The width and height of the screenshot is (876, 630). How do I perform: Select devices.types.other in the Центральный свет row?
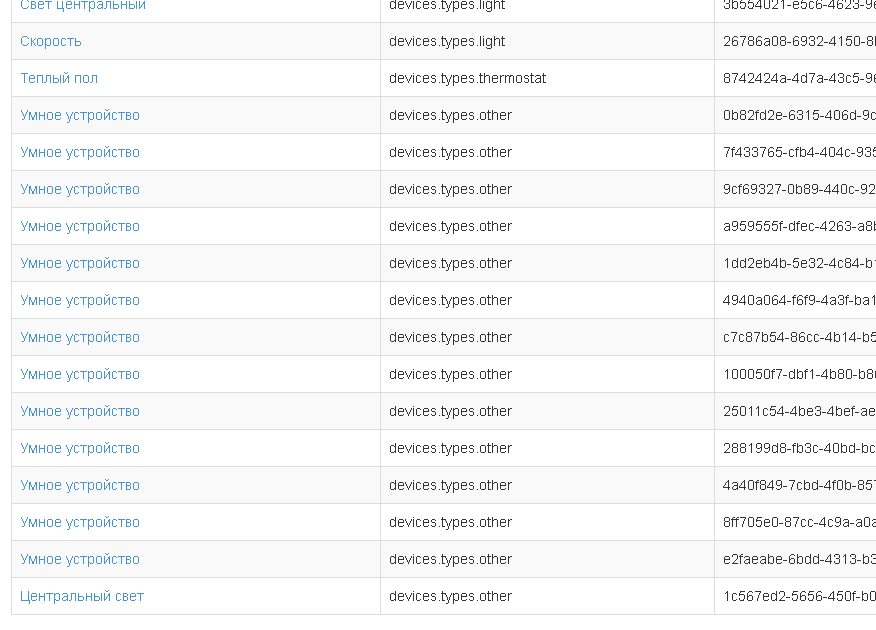pos(450,596)
